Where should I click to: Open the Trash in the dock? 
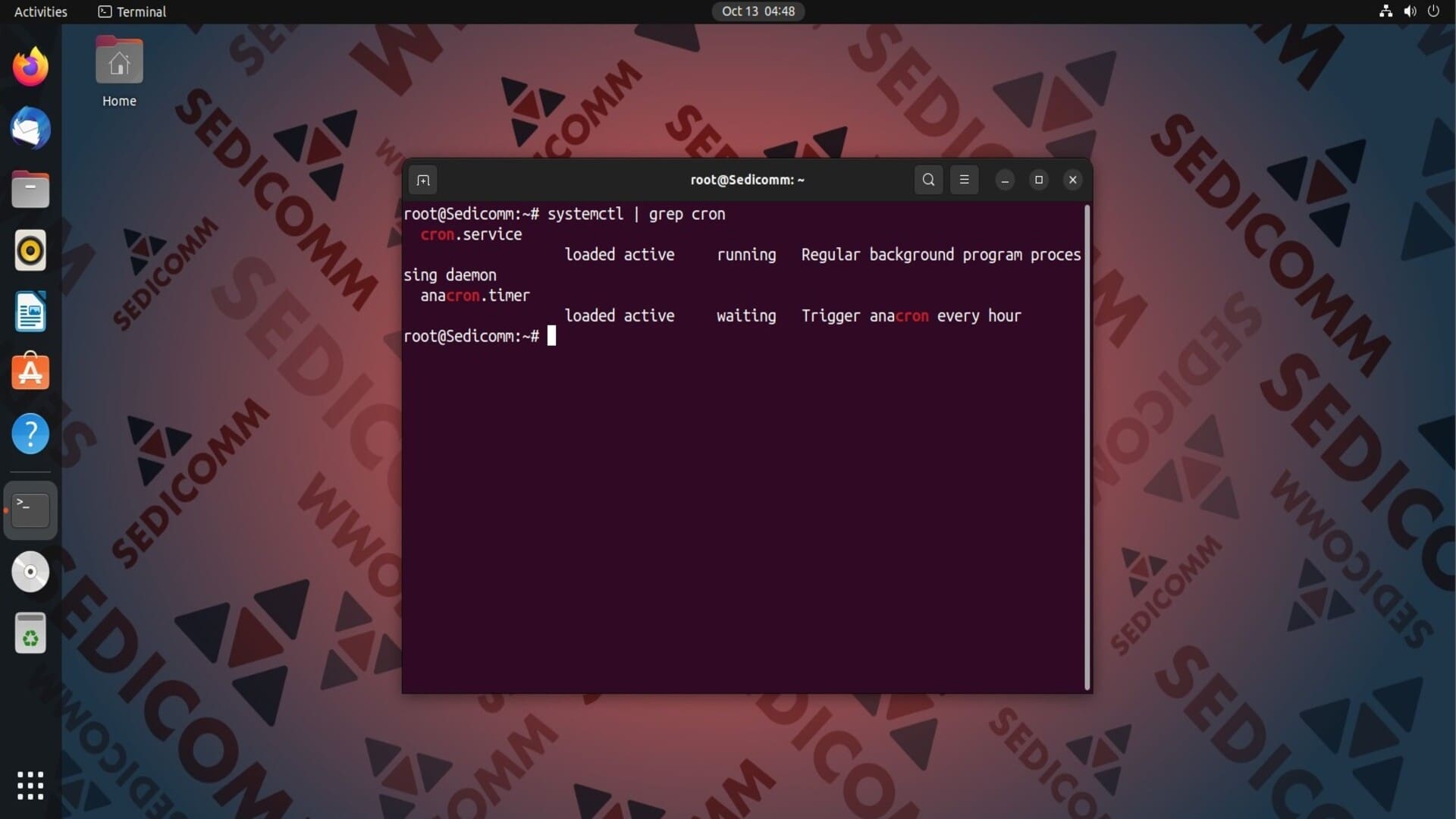coord(30,633)
